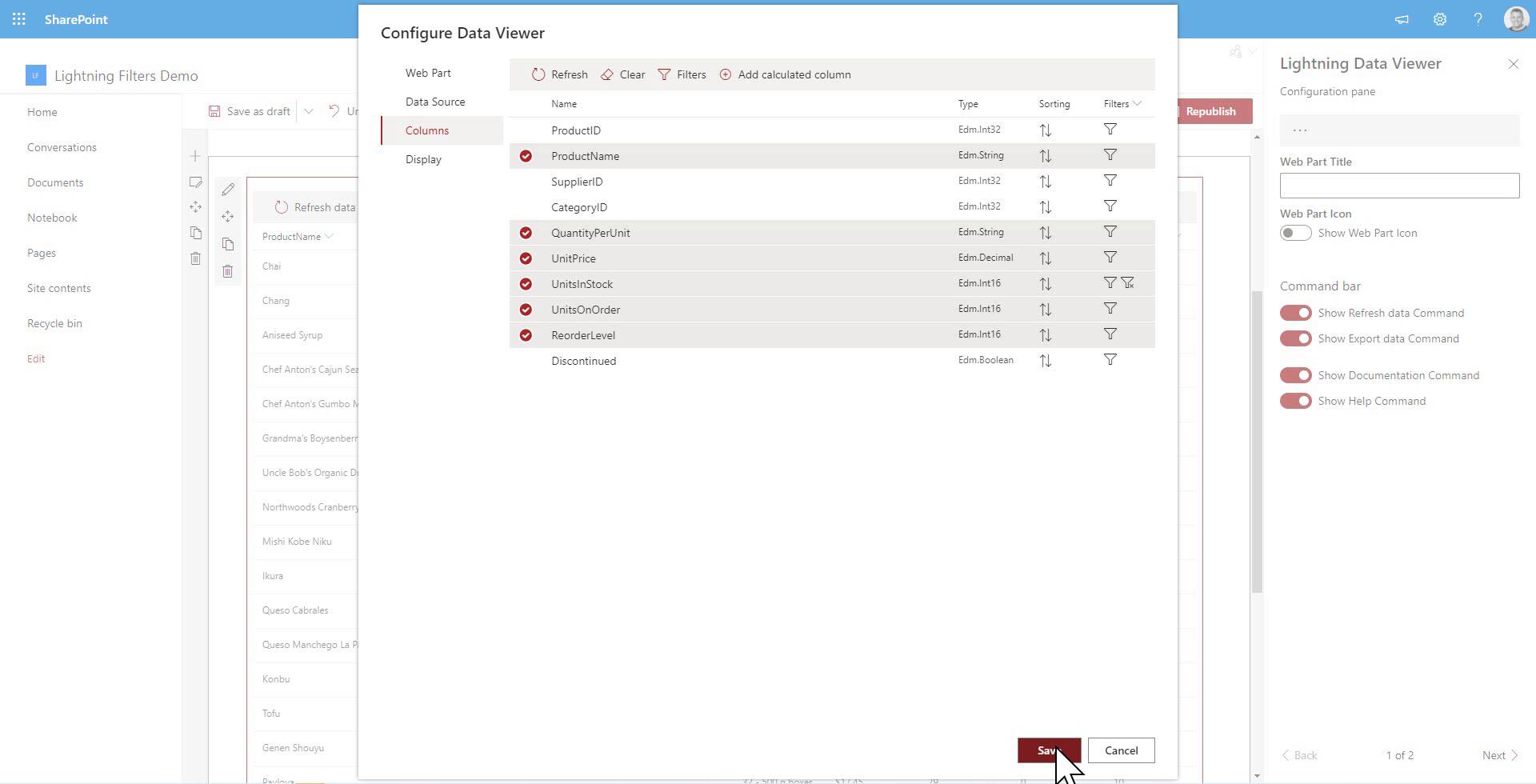Switch to the Display tab
The image size is (1536, 784).
(x=442, y=159)
